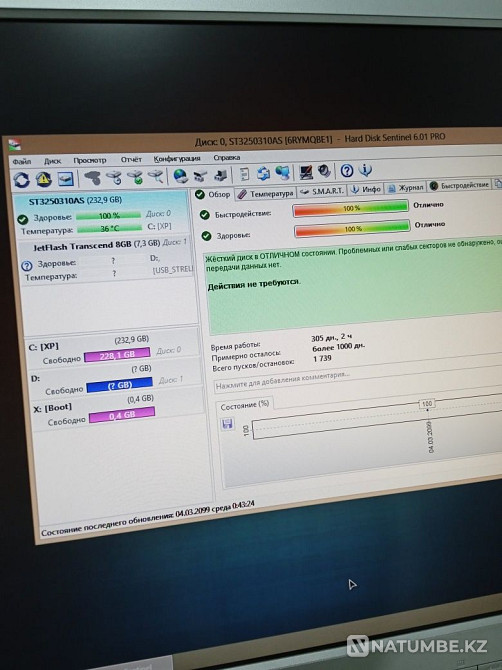The height and width of the screenshot is (670, 502).
Task: Open the Конфигурация menu
Action: click(177, 159)
